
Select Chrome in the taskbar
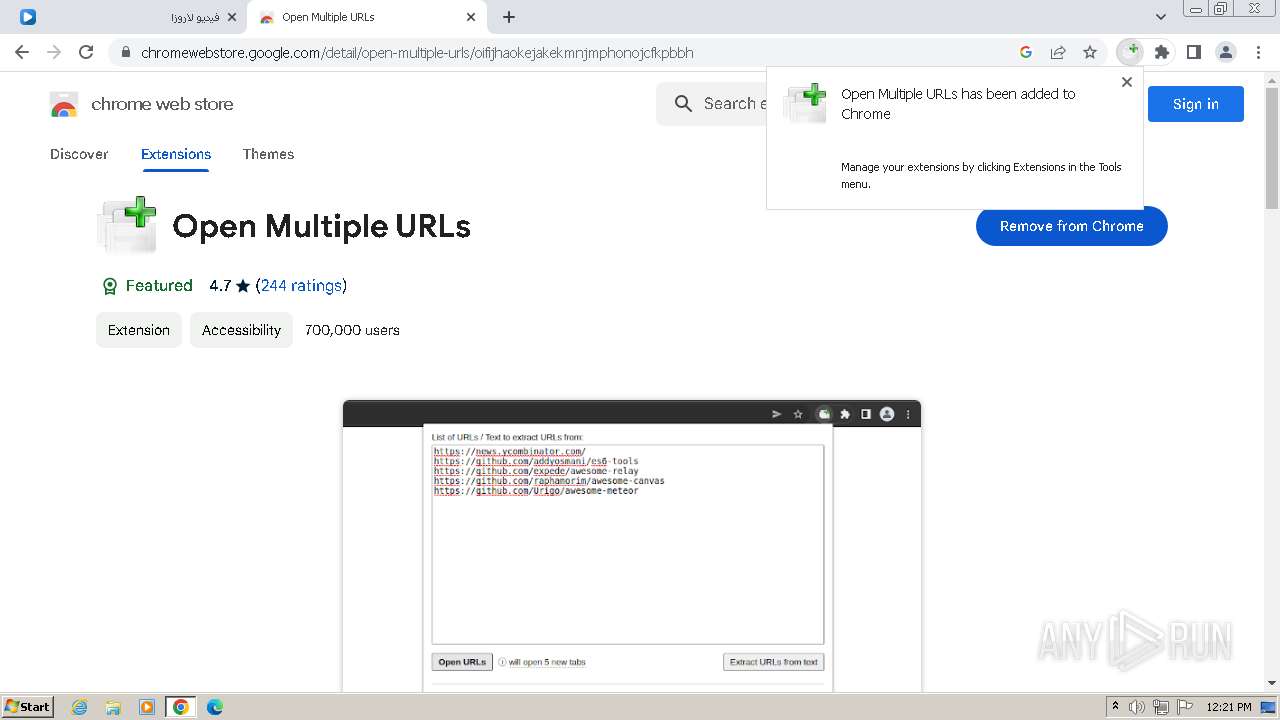coord(181,707)
